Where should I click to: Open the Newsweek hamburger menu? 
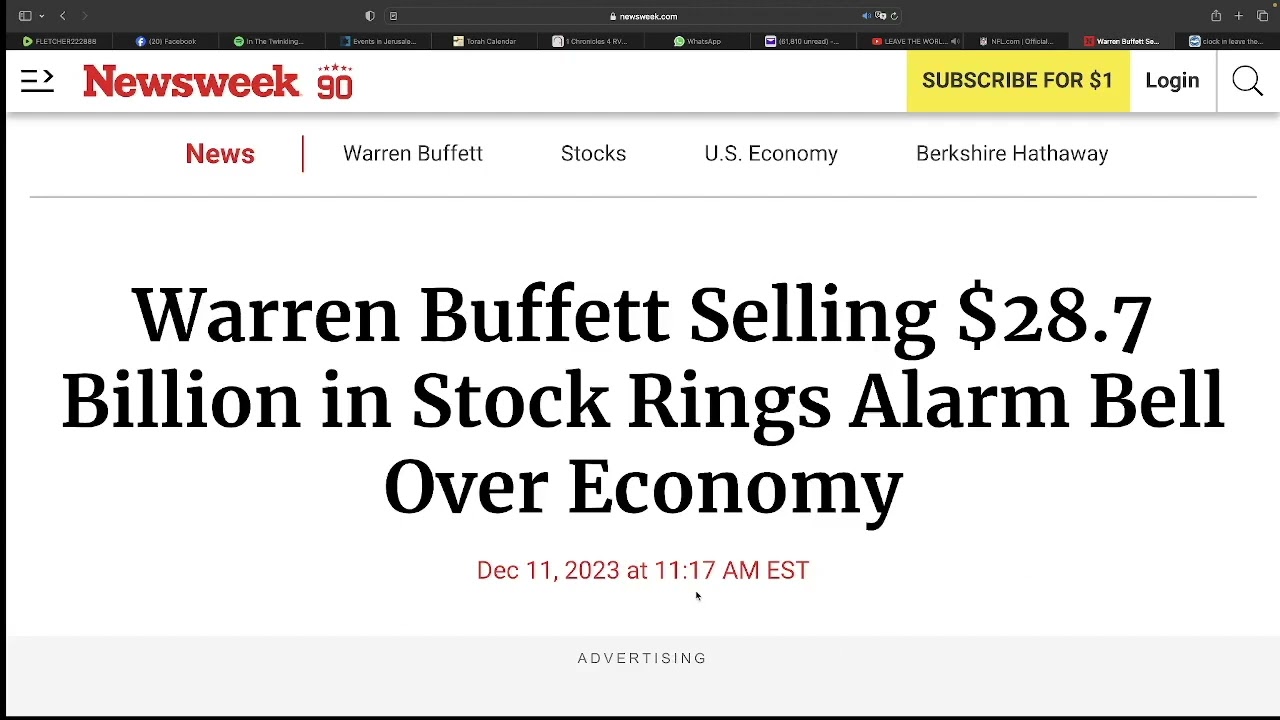pyautogui.click(x=37, y=81)
